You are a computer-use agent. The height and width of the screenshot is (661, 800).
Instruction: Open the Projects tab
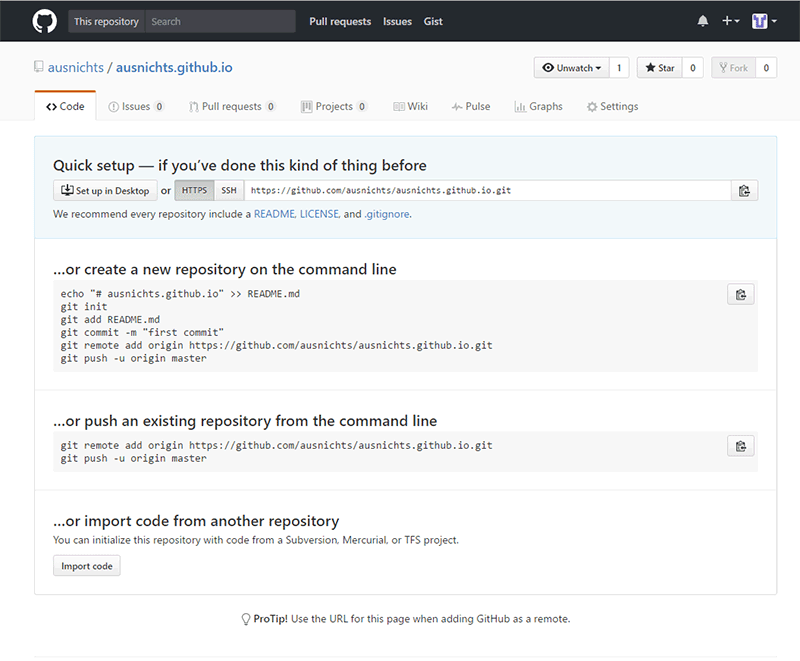point(334,106)
